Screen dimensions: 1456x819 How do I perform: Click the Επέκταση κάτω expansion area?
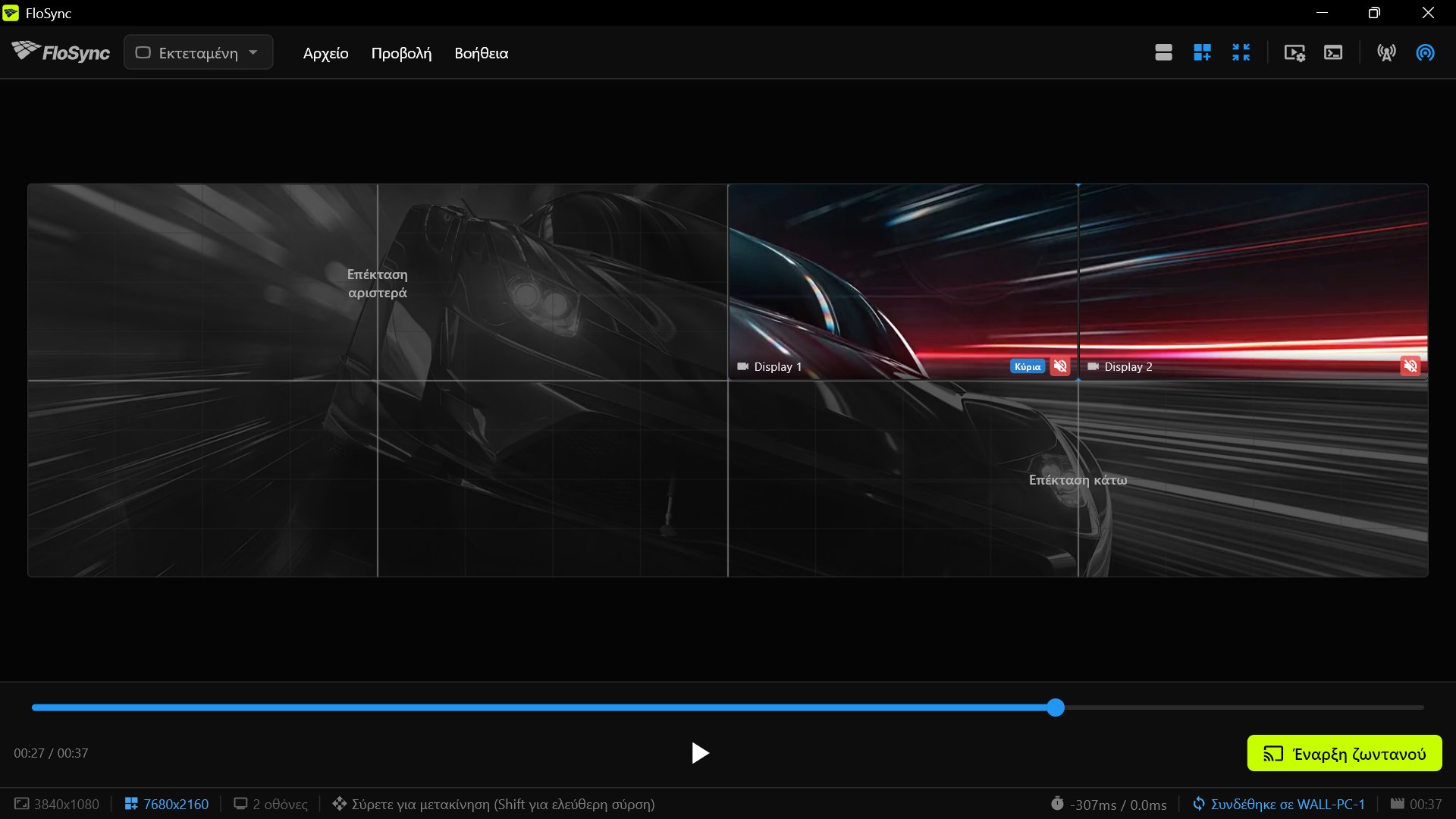point(1078,479)
